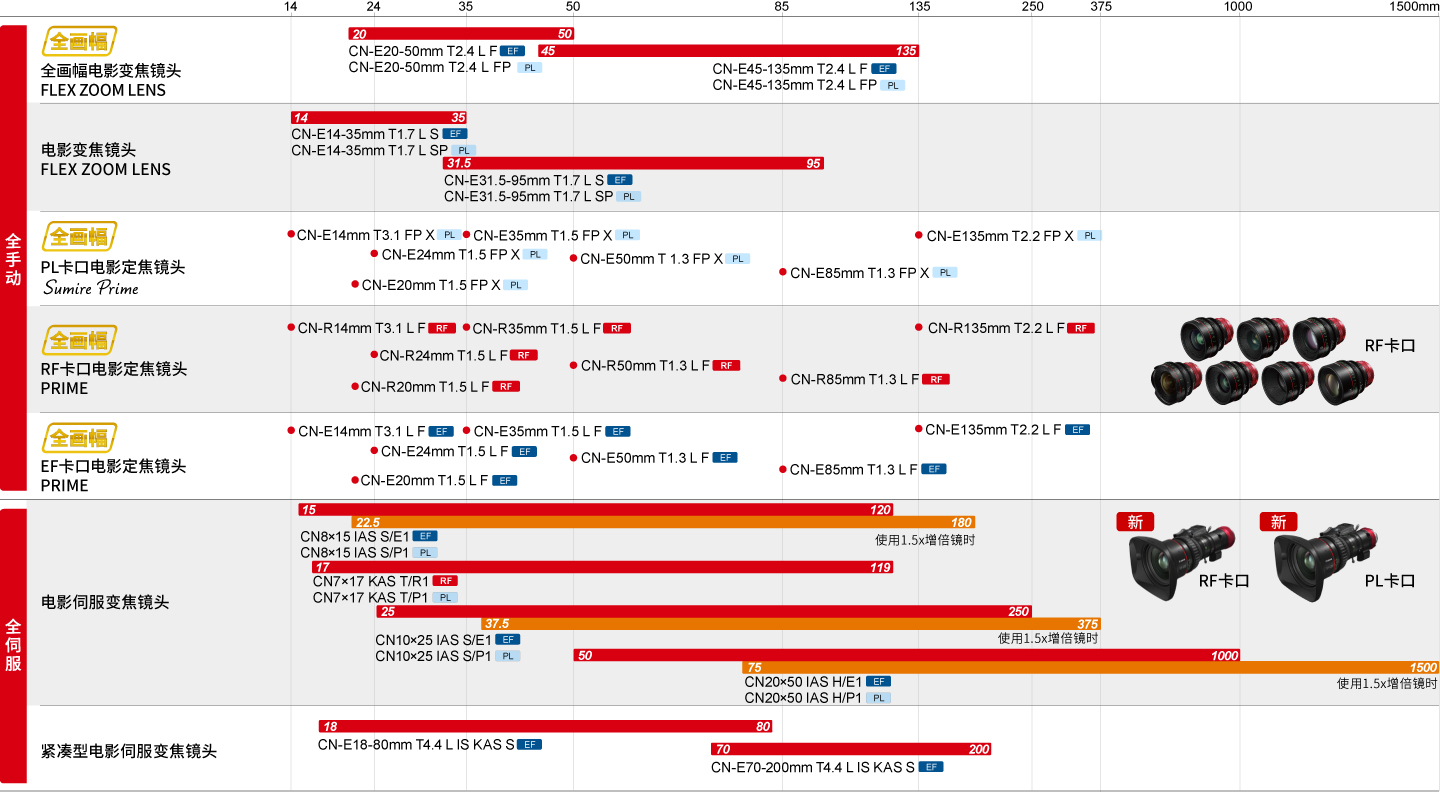Select the 全手动 red sidebar label
The width and height of the screenshot is (1440, 792).
13,258
